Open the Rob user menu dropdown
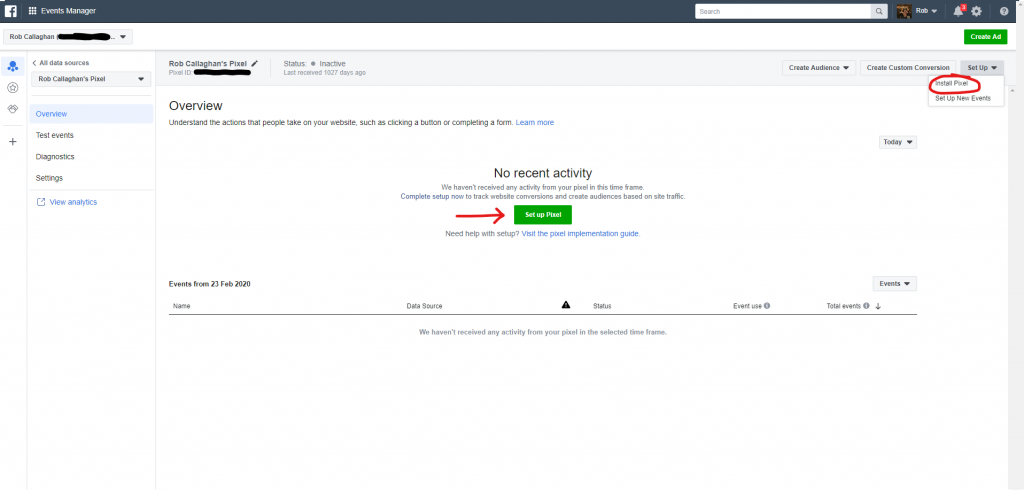This screenshot has height=490, width=1024. (x=927, y=11)
